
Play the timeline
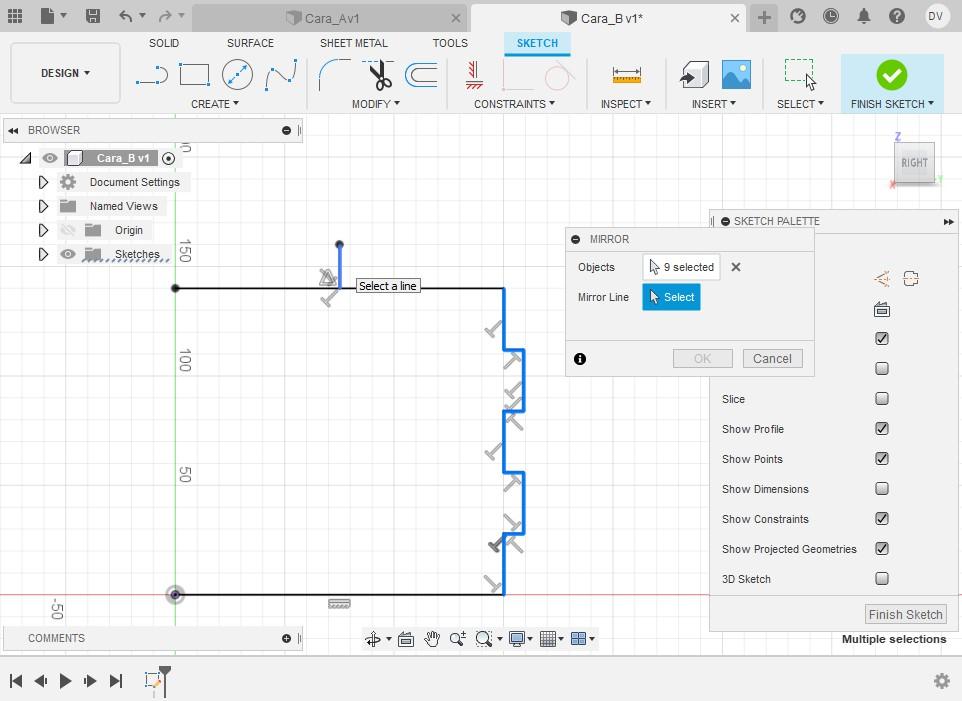[x=65, y=681]
